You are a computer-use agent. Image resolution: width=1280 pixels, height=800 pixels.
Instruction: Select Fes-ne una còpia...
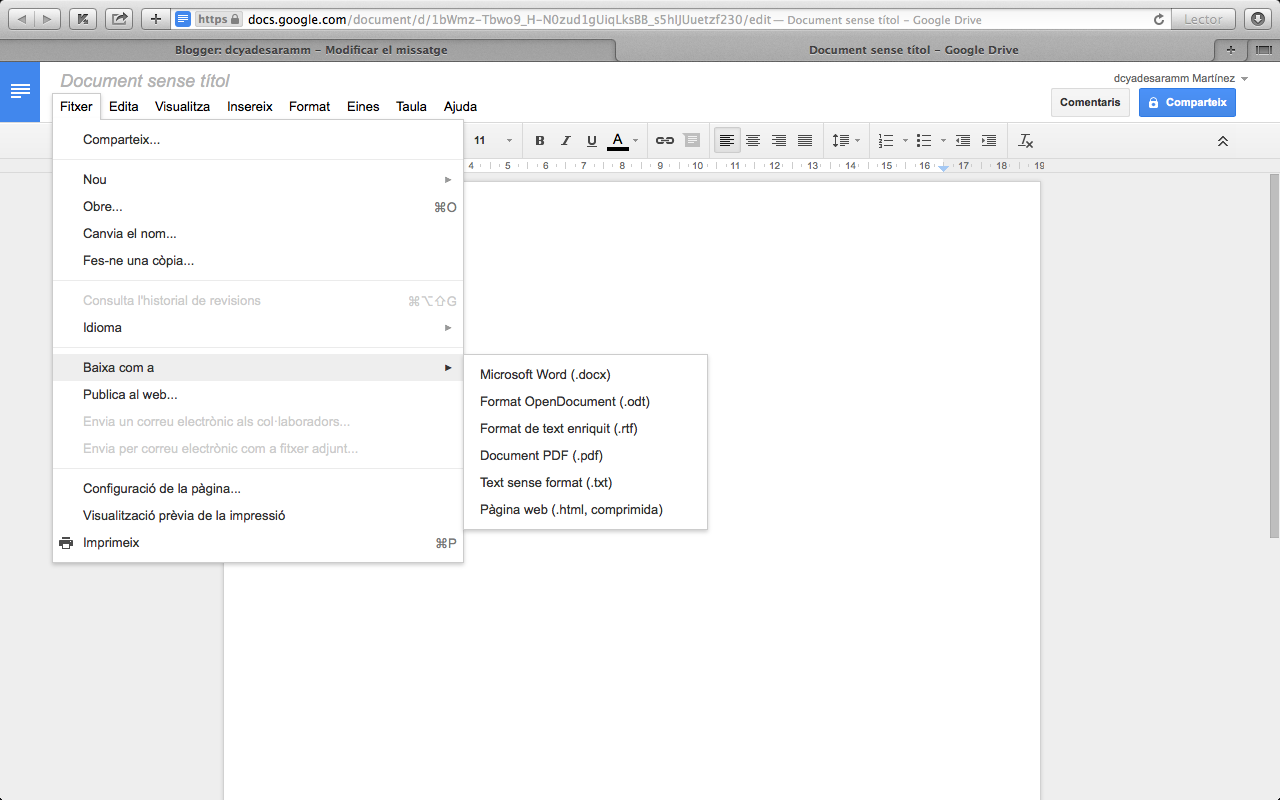tap(258, 261)
